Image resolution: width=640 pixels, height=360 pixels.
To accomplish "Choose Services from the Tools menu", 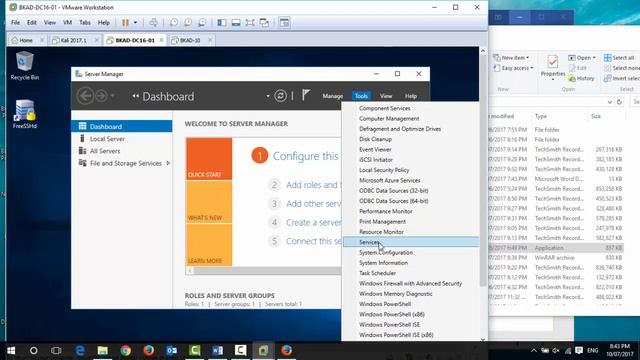I will [411, 242].
